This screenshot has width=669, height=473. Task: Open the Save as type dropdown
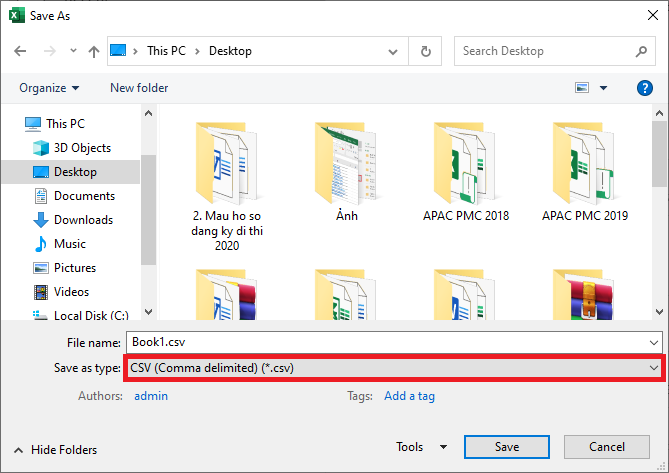394,368
